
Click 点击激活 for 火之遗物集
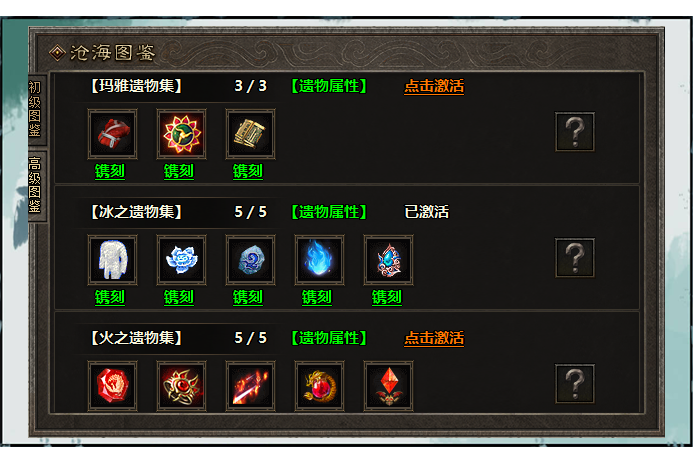(x=434, y=338)
